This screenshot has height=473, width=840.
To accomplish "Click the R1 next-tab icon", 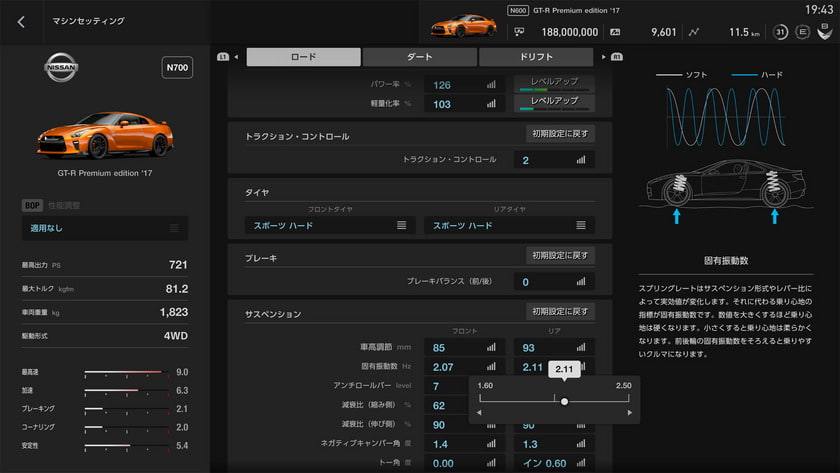I will click(617, 57).
